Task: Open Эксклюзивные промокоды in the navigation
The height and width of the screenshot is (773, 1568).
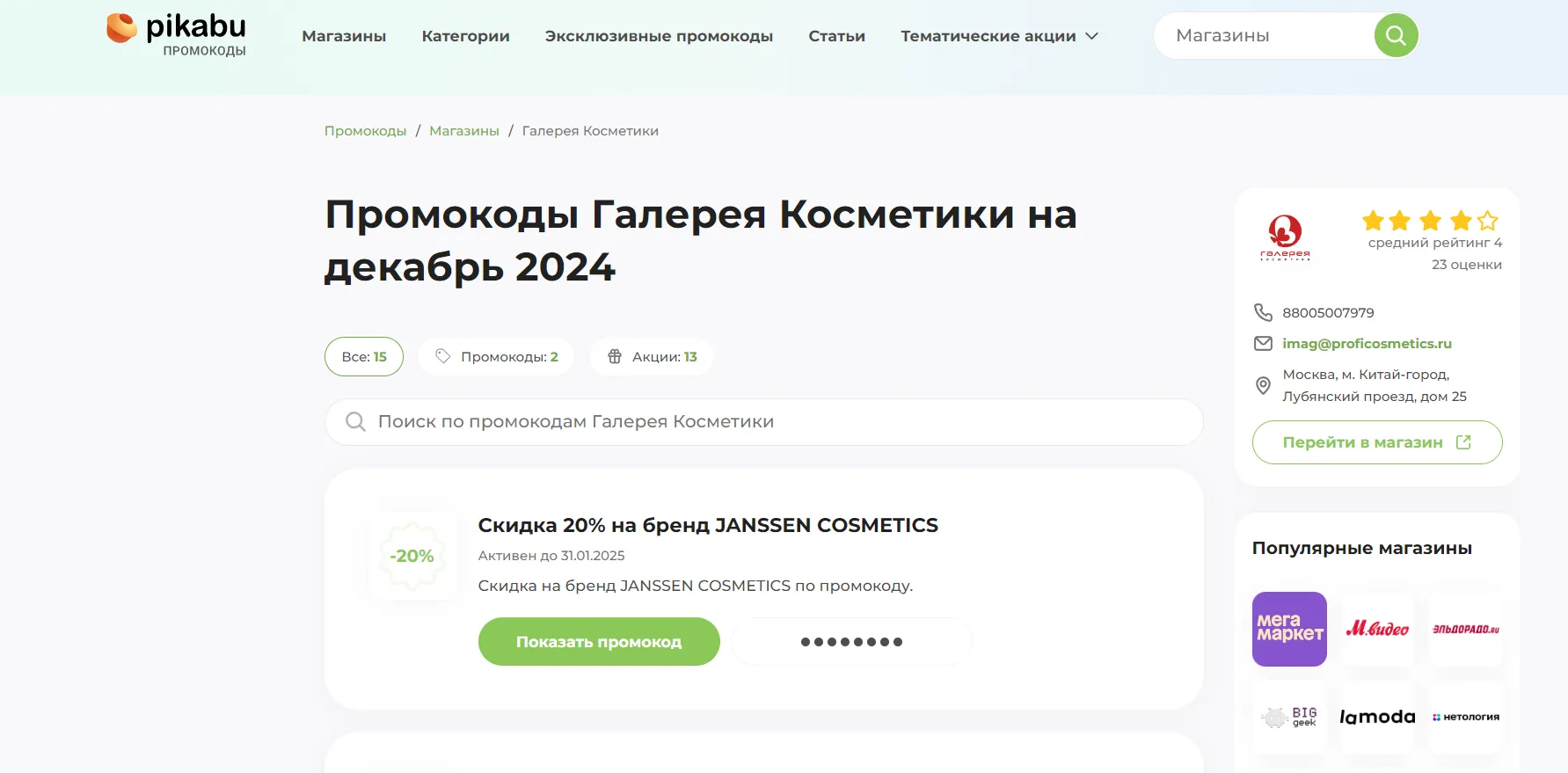Action: (x=659, y=36)
